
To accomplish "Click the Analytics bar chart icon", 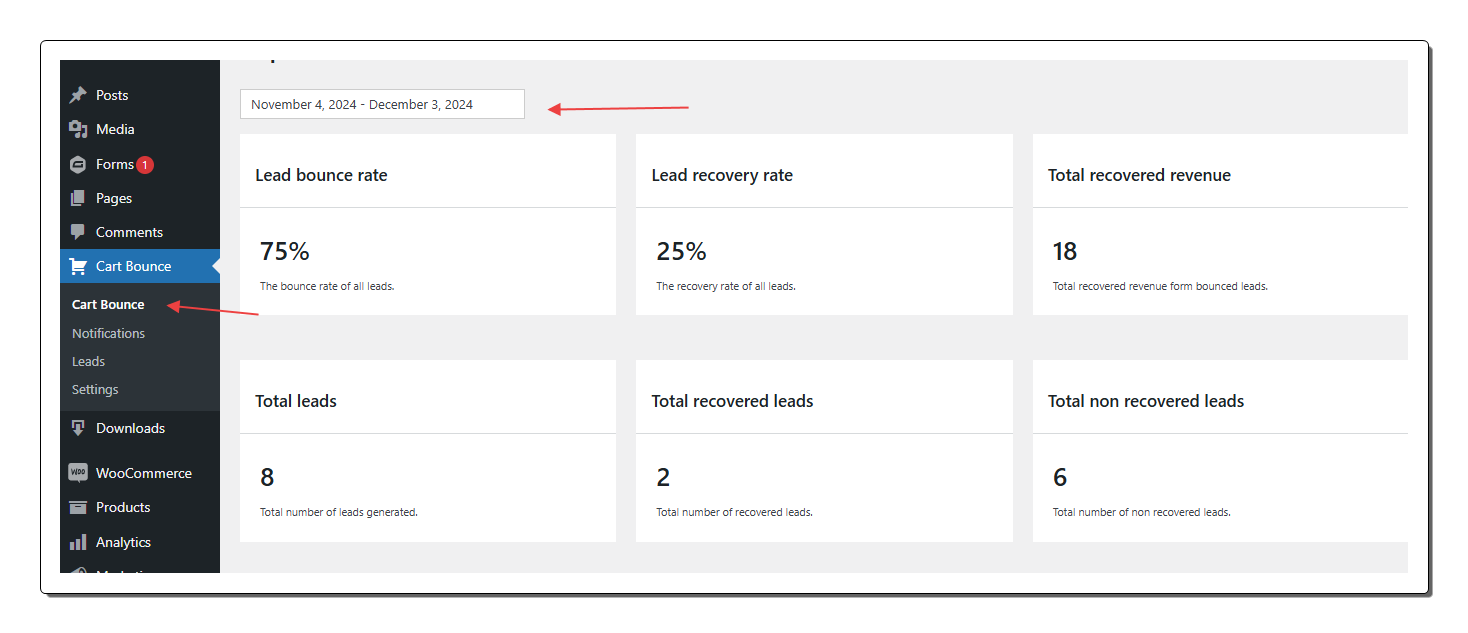I will click(x=78, y=543).
